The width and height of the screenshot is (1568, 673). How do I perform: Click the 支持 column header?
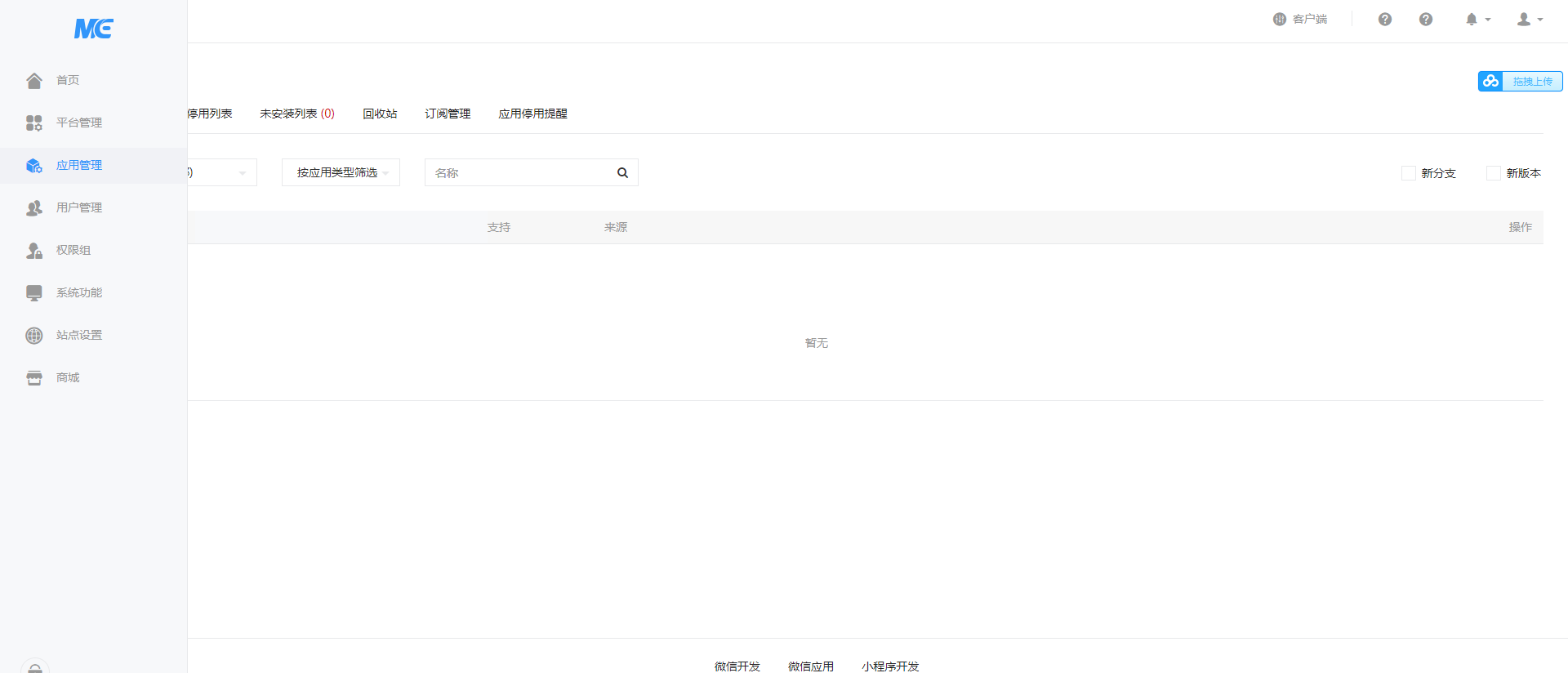pos(498,227)
